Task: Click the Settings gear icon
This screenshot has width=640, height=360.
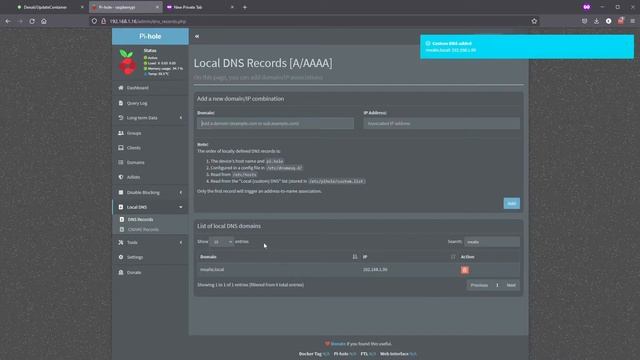Action: tap(121, 257)
